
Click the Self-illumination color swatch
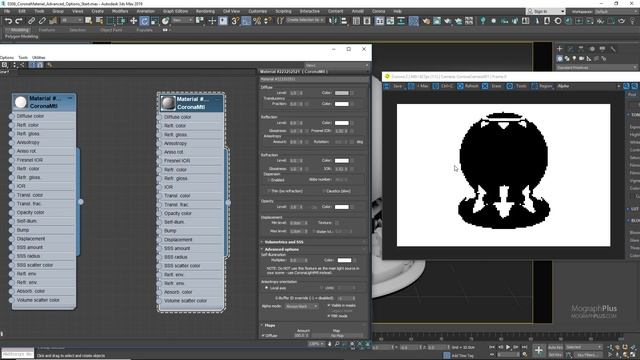[344, 260]
